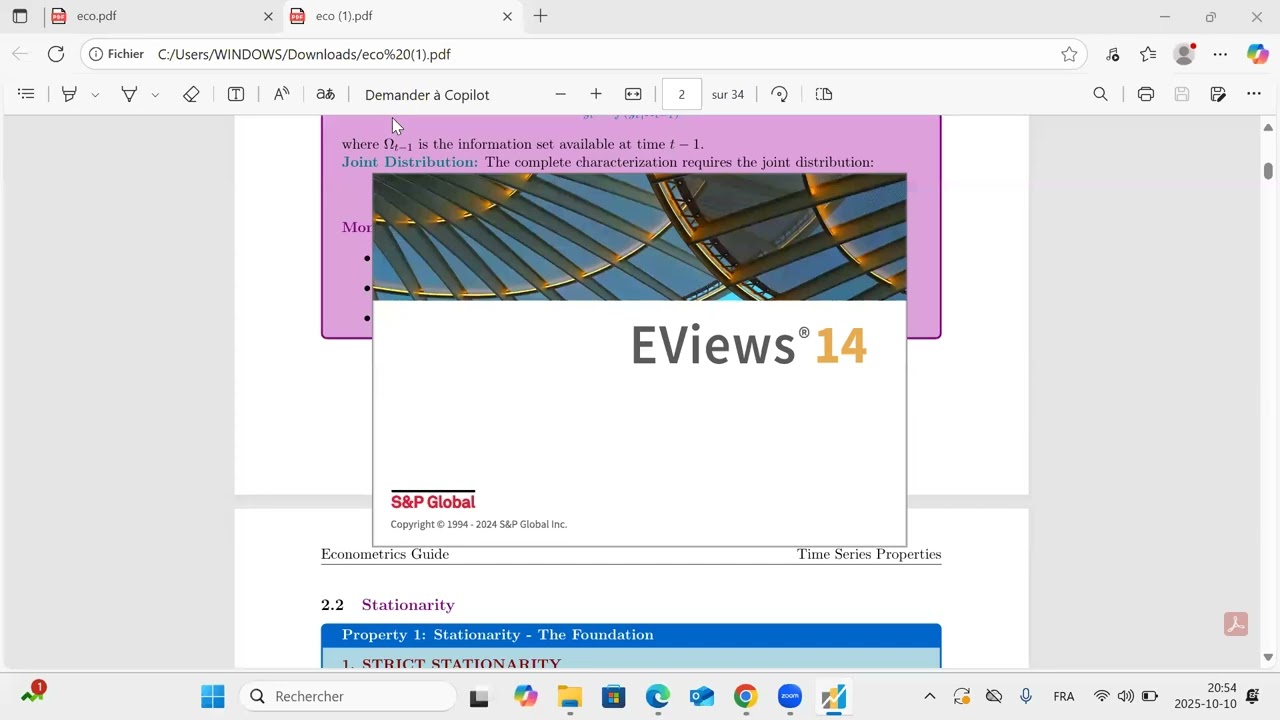Viewport: 1280px width, 720px height.
Task: Click the 'Joint Distribution:' heading text
Action: [x=410, y=162]
